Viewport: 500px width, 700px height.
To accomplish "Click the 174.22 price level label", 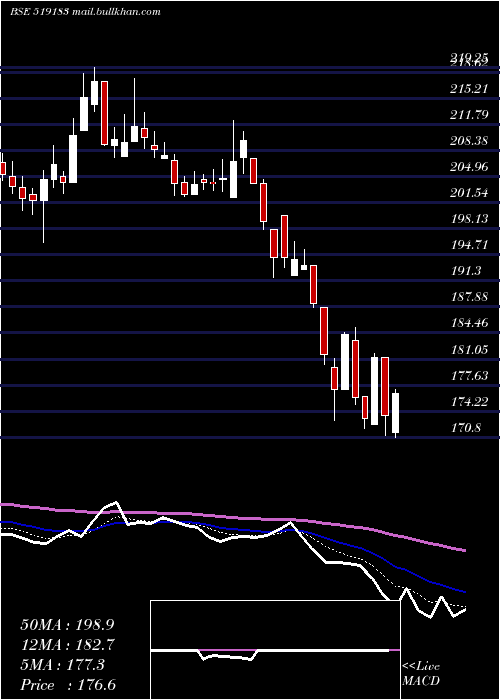I will click(x=468, y=402).
